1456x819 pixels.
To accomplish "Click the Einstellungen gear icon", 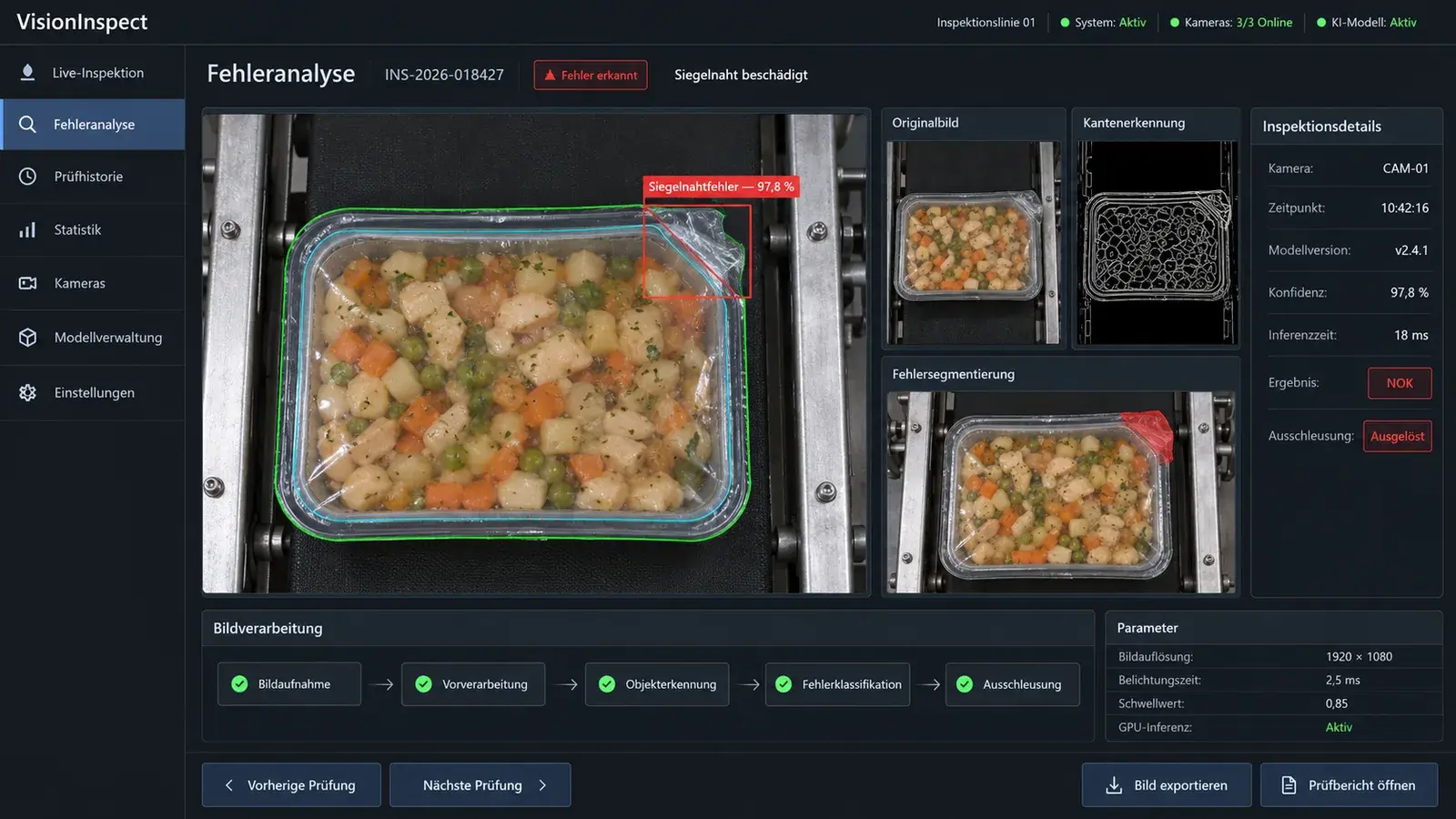I will tap(27, 393).
